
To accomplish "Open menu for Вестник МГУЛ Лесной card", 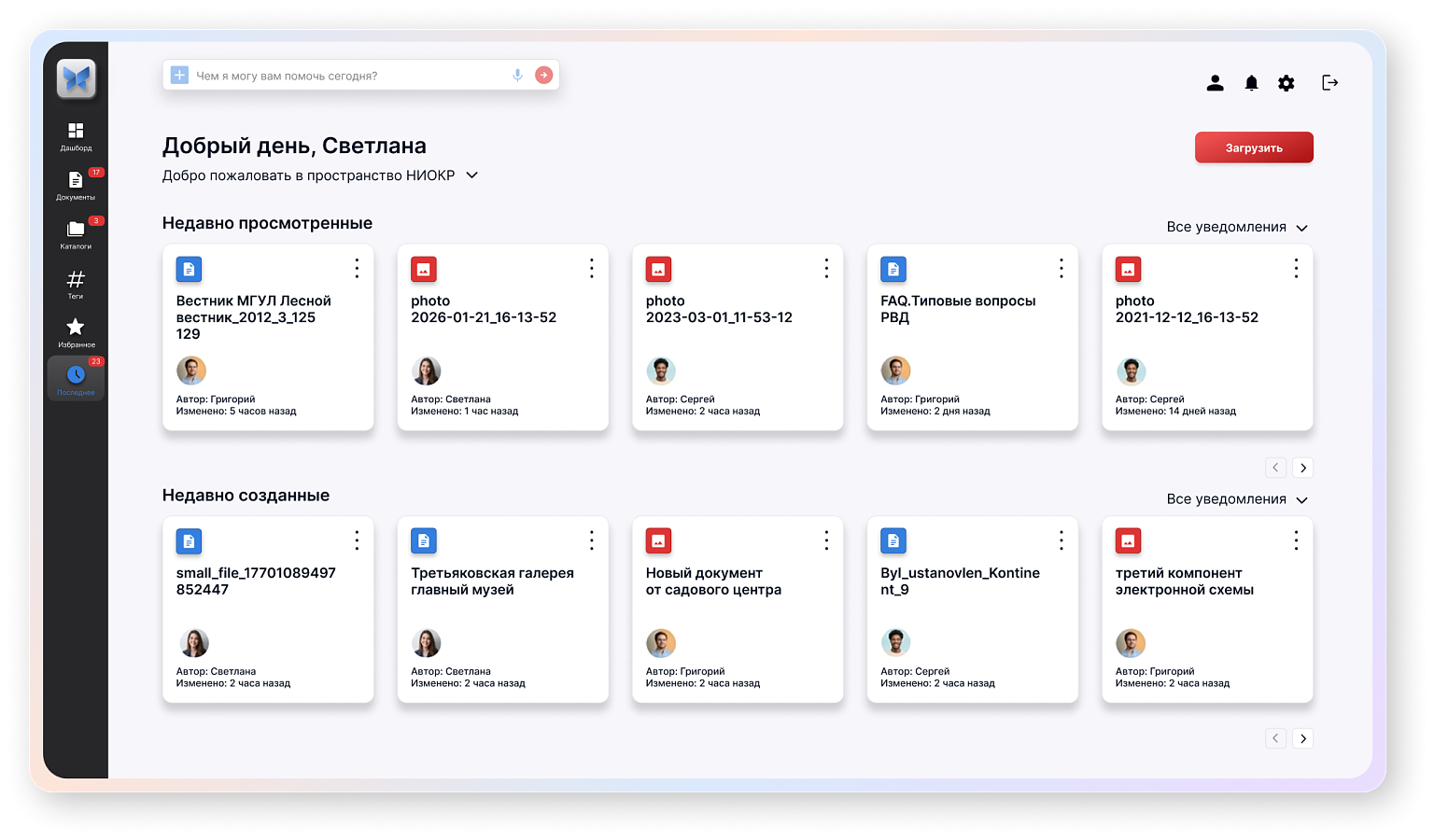I will [x=357, y=269].
